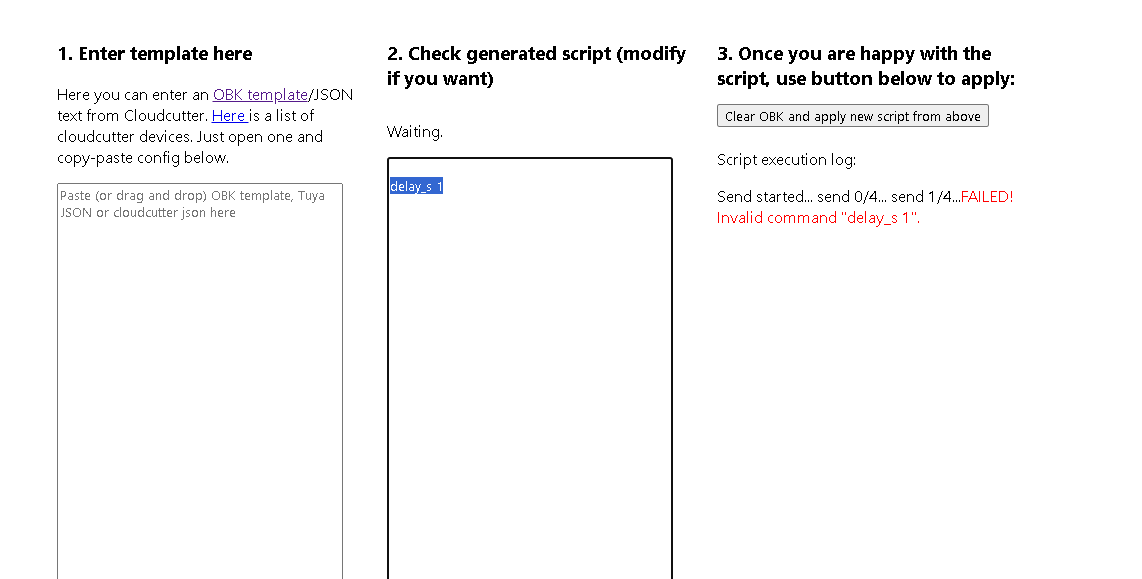Focus the template paste text area placeholder
This screenshot has width=1142, height=579.
pyautogui.click(x=200, y=381)
